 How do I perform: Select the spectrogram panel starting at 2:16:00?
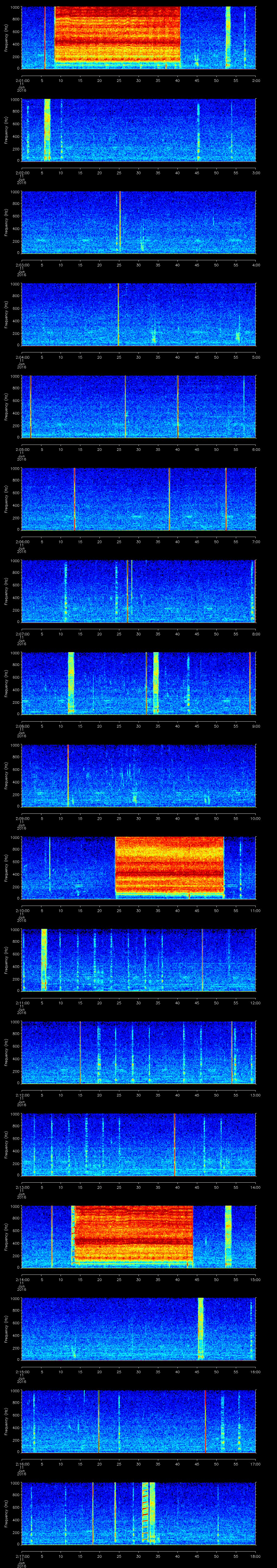138,1421
